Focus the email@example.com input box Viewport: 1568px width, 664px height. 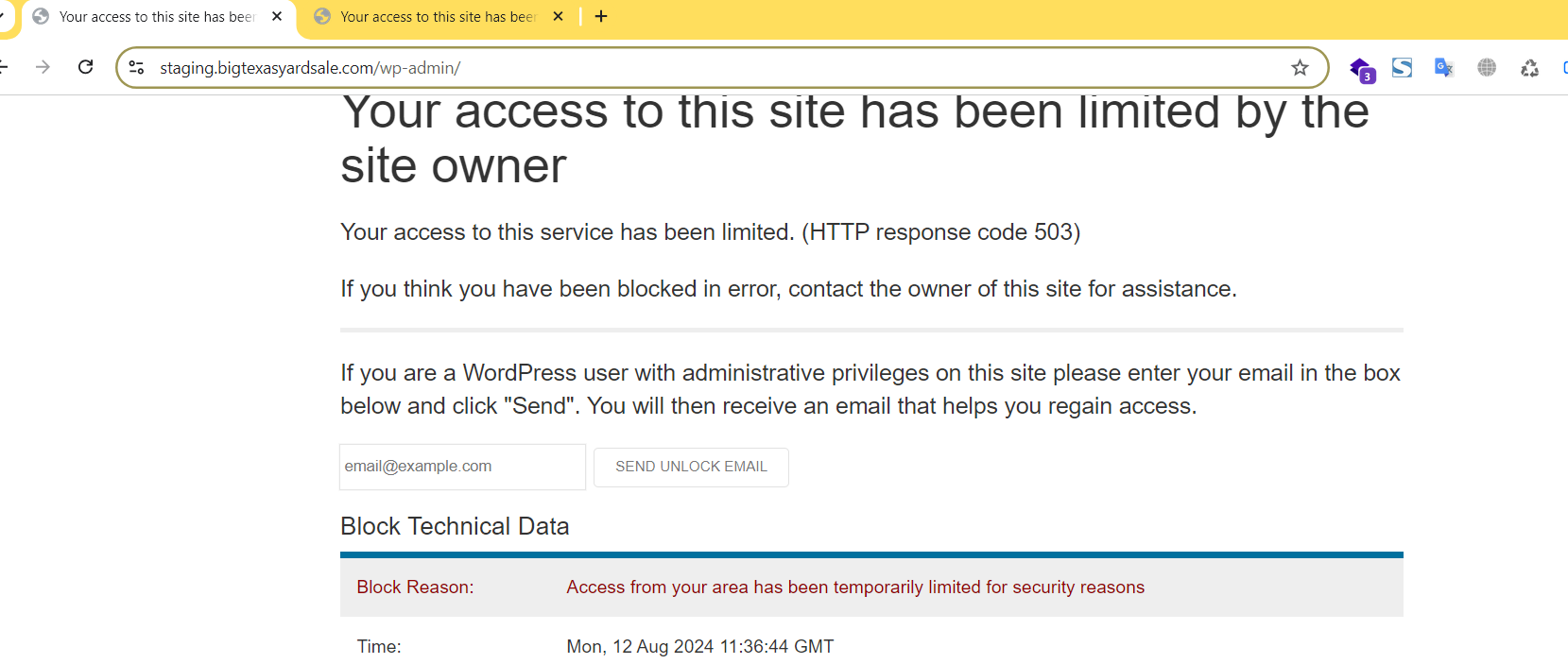point(462,467)
